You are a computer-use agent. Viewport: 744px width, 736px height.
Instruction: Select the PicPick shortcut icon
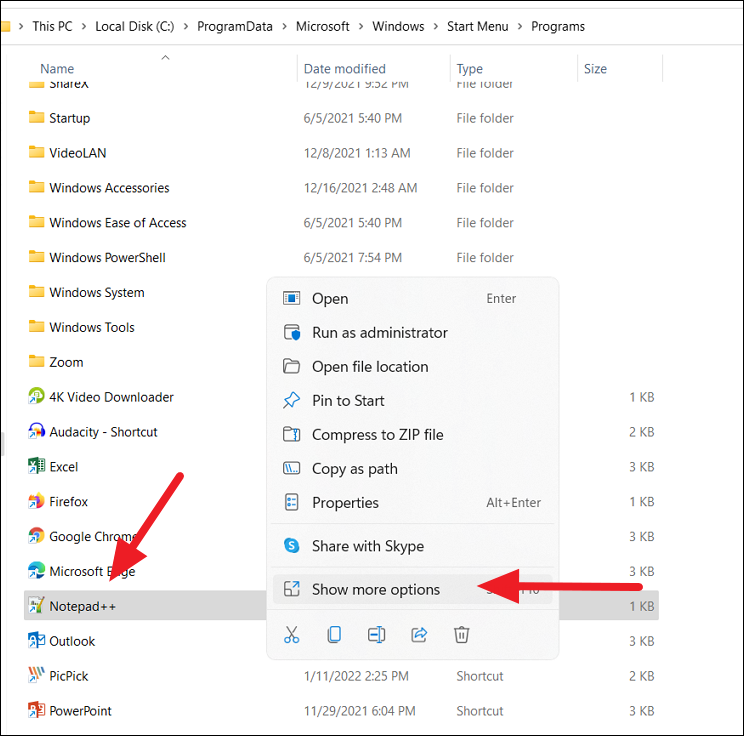coord(36,675)
